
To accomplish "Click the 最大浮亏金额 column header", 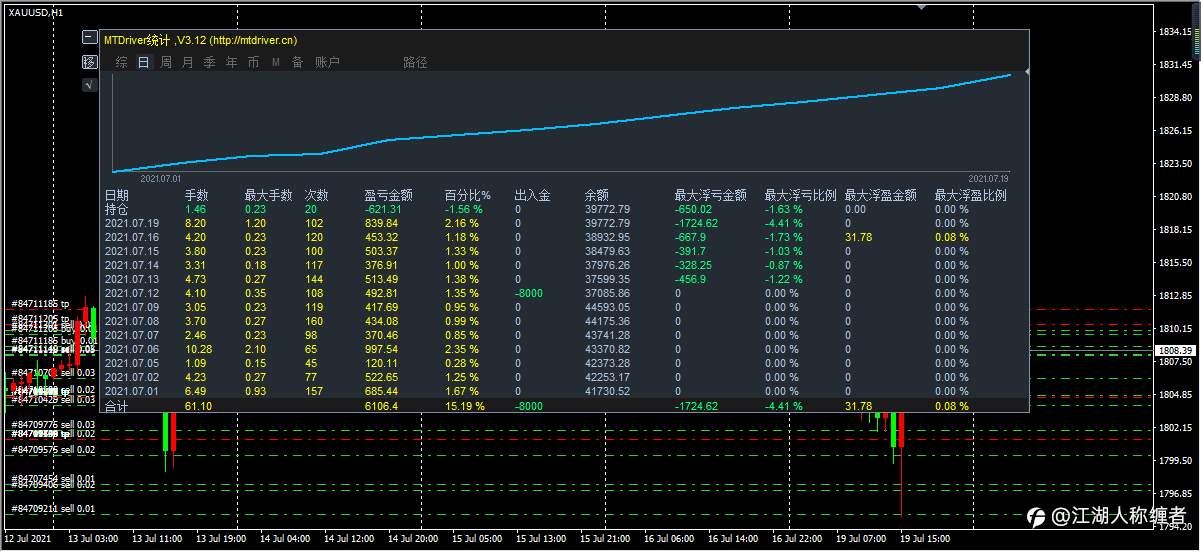I will pyautogui.click(x=710, y=196).
